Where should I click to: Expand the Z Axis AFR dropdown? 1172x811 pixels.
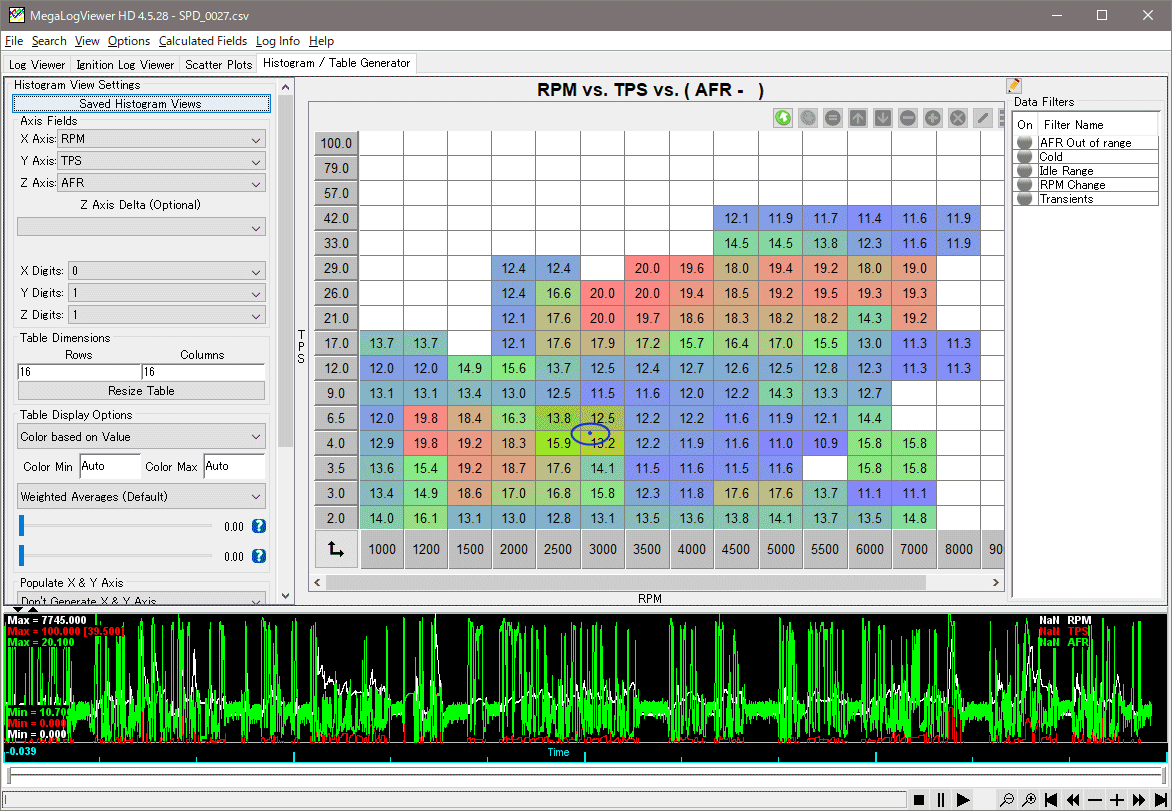(162, 183)
